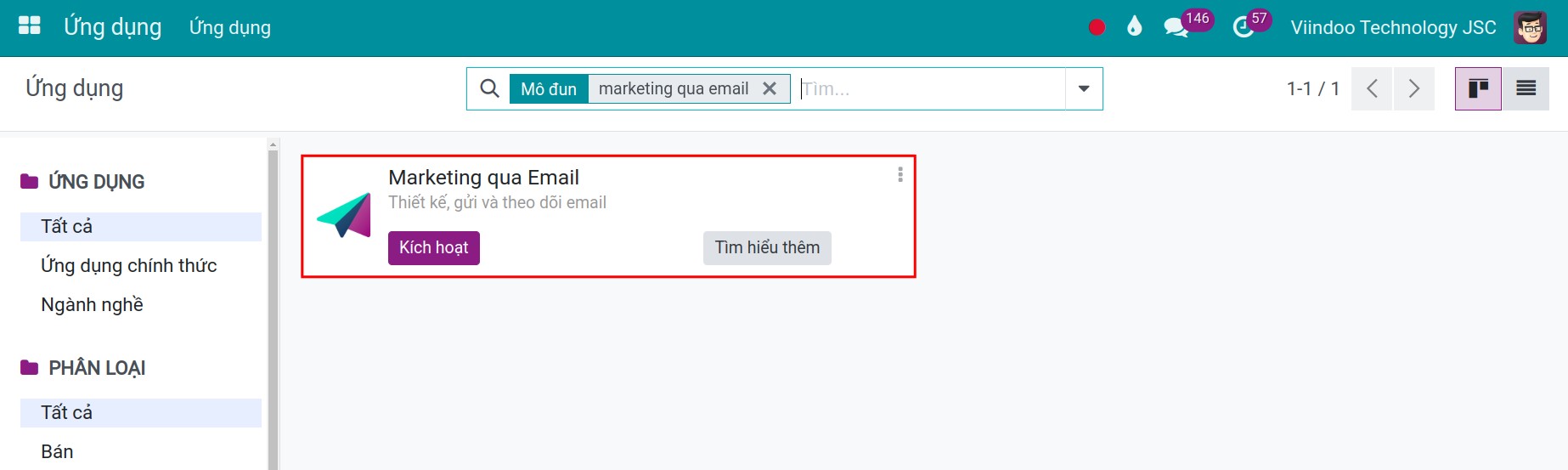
Task: Click the user avatar picture
Action: click(1531, 27)
